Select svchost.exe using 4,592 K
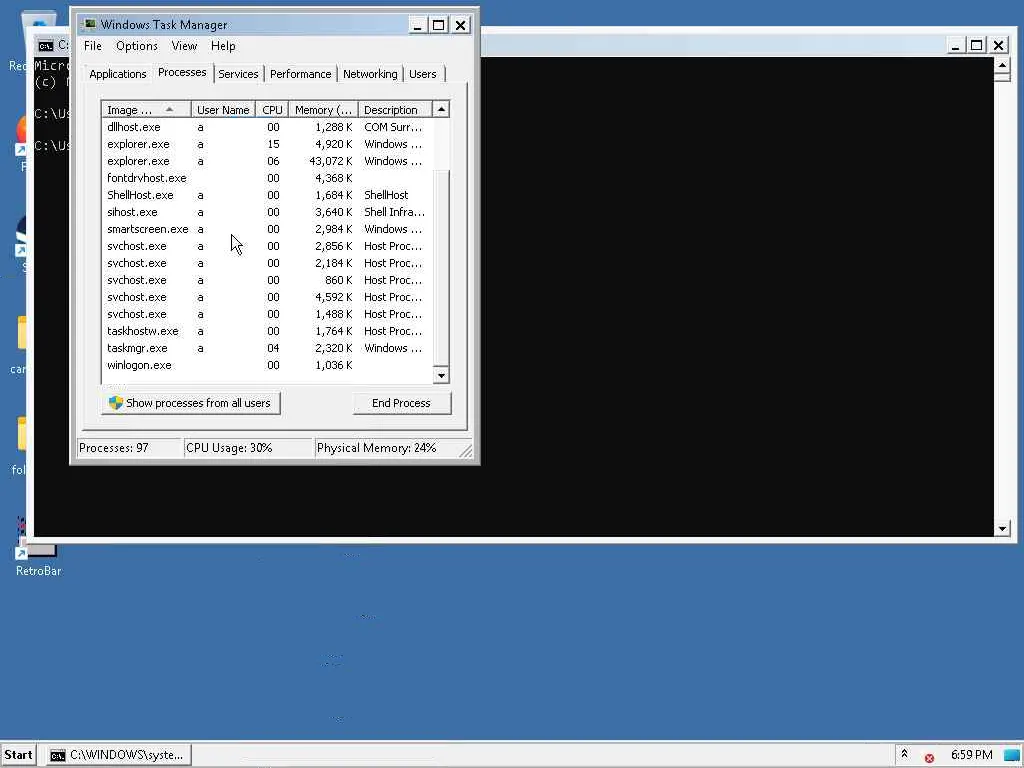1024x768 pixels. (267, 297)
